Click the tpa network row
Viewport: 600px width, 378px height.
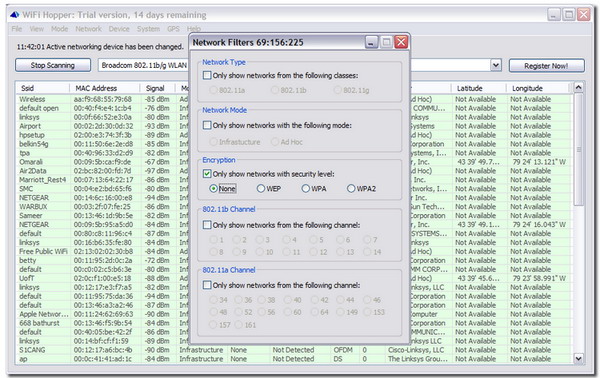point(294,153)
